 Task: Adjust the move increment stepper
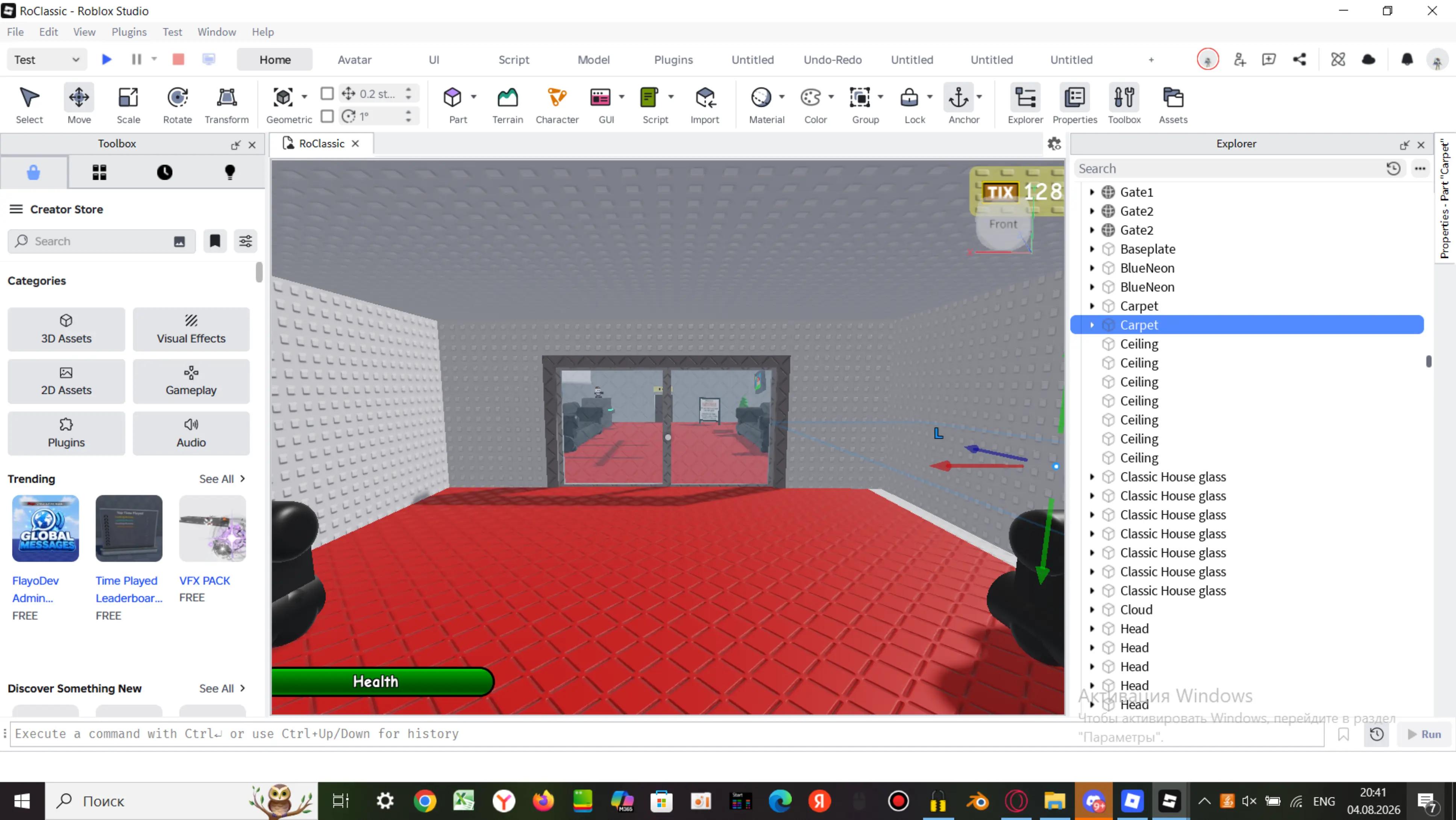pyautogui.click(x=409, y=93)
